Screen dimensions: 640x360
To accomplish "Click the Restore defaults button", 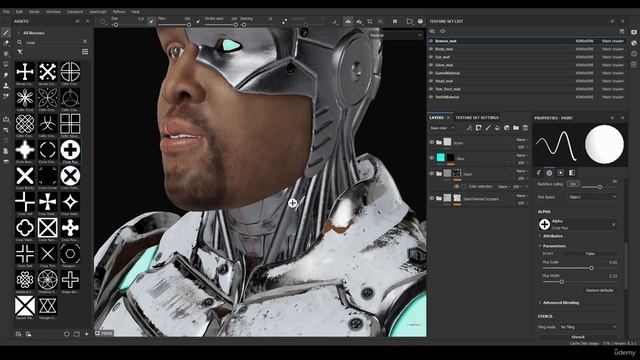I will point(600,290).
